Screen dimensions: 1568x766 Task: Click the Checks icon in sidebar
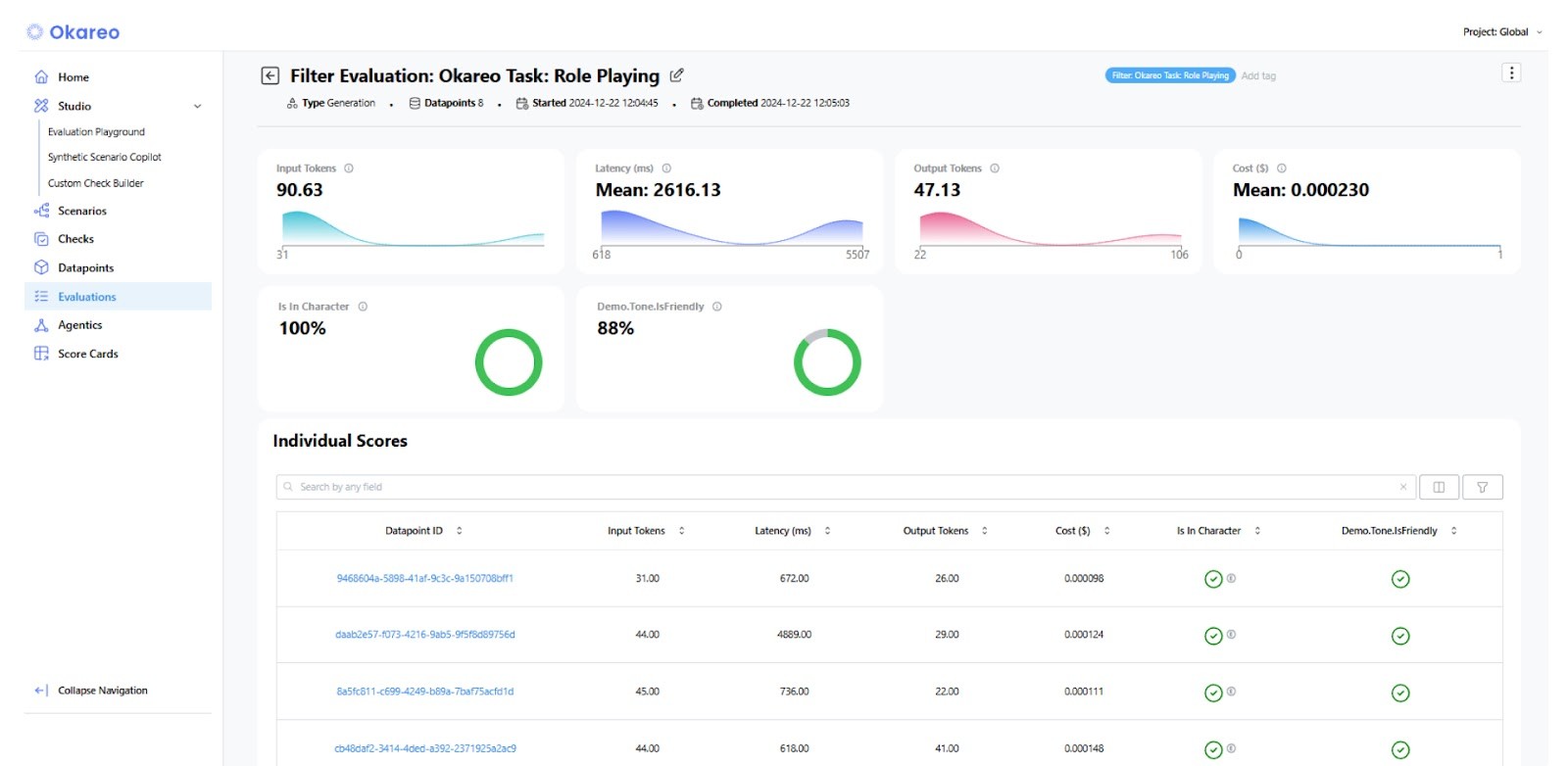[41, 239]
